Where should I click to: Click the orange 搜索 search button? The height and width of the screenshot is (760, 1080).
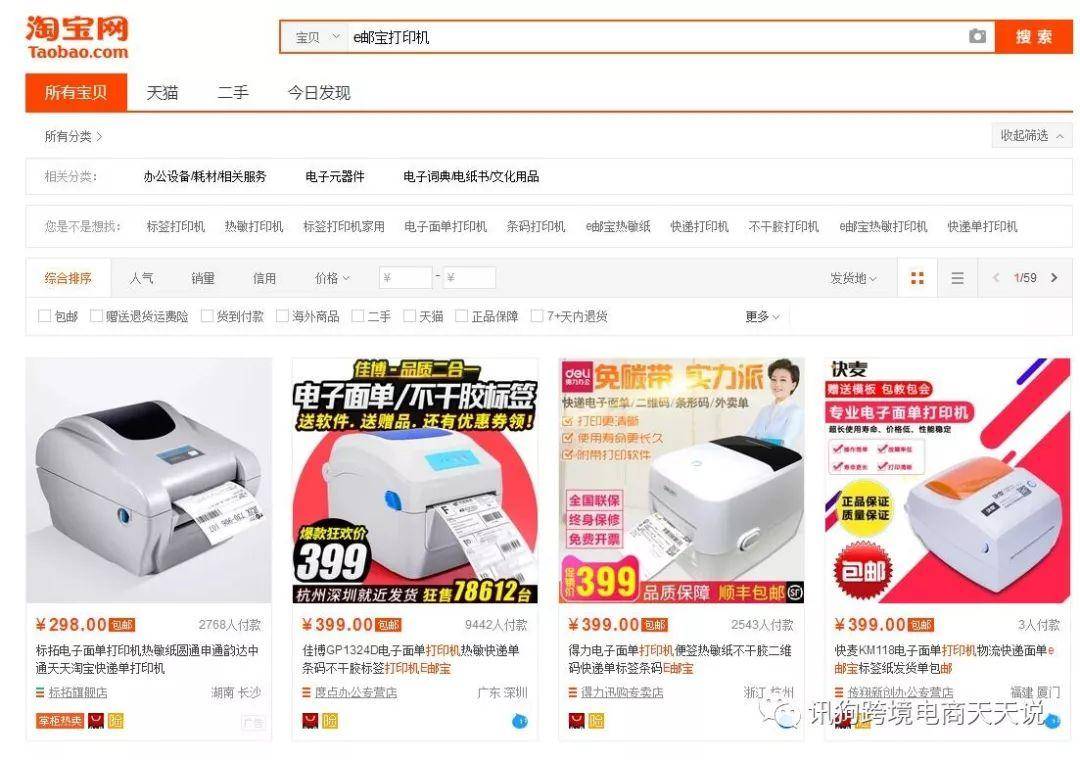tap(1034, 37)
